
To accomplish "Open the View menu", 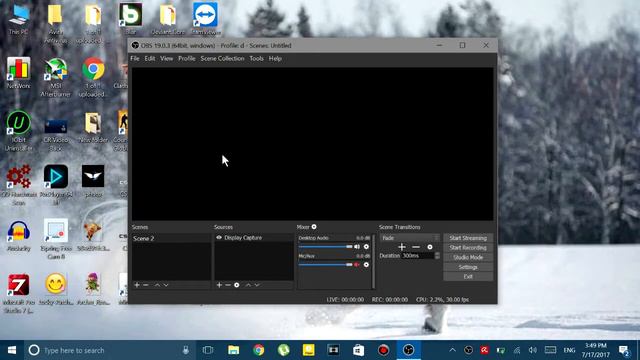I will [x=167, y=58].
